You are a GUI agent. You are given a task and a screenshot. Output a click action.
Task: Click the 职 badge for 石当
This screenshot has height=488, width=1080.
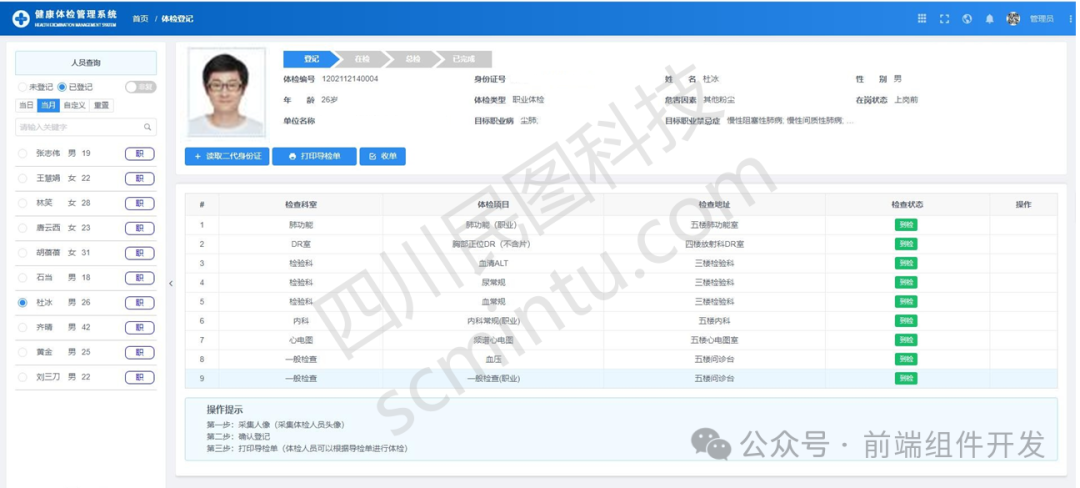[x=140, y=277]
